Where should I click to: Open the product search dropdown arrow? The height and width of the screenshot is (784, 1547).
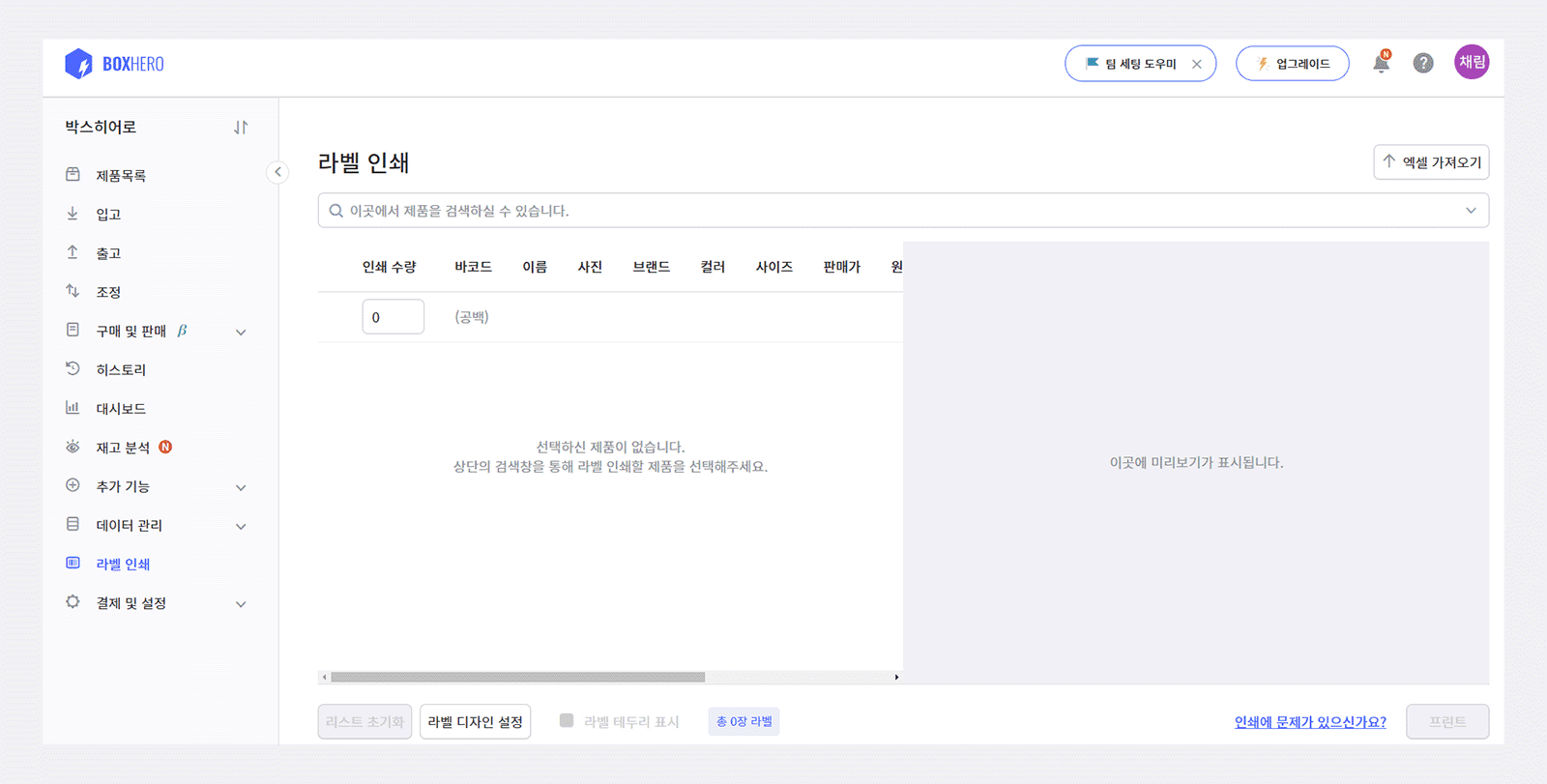tap(1471, 211)
